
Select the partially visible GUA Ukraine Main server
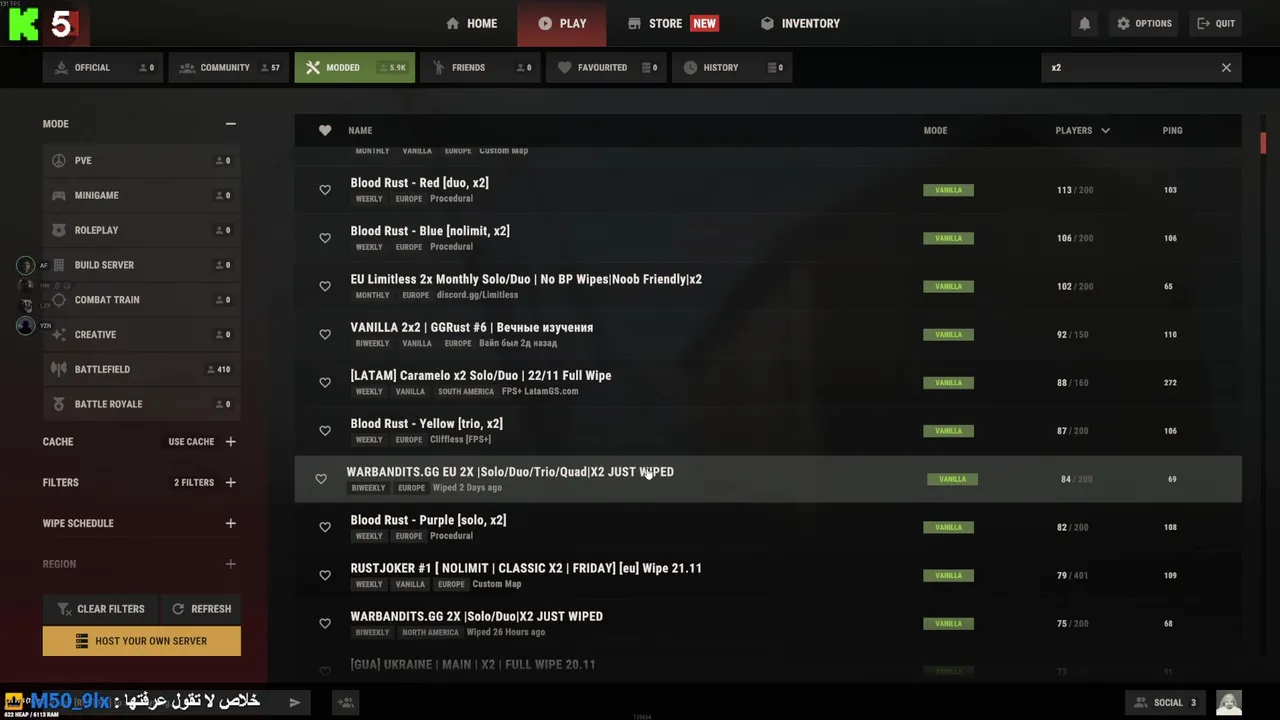click(x=768, y=667)
